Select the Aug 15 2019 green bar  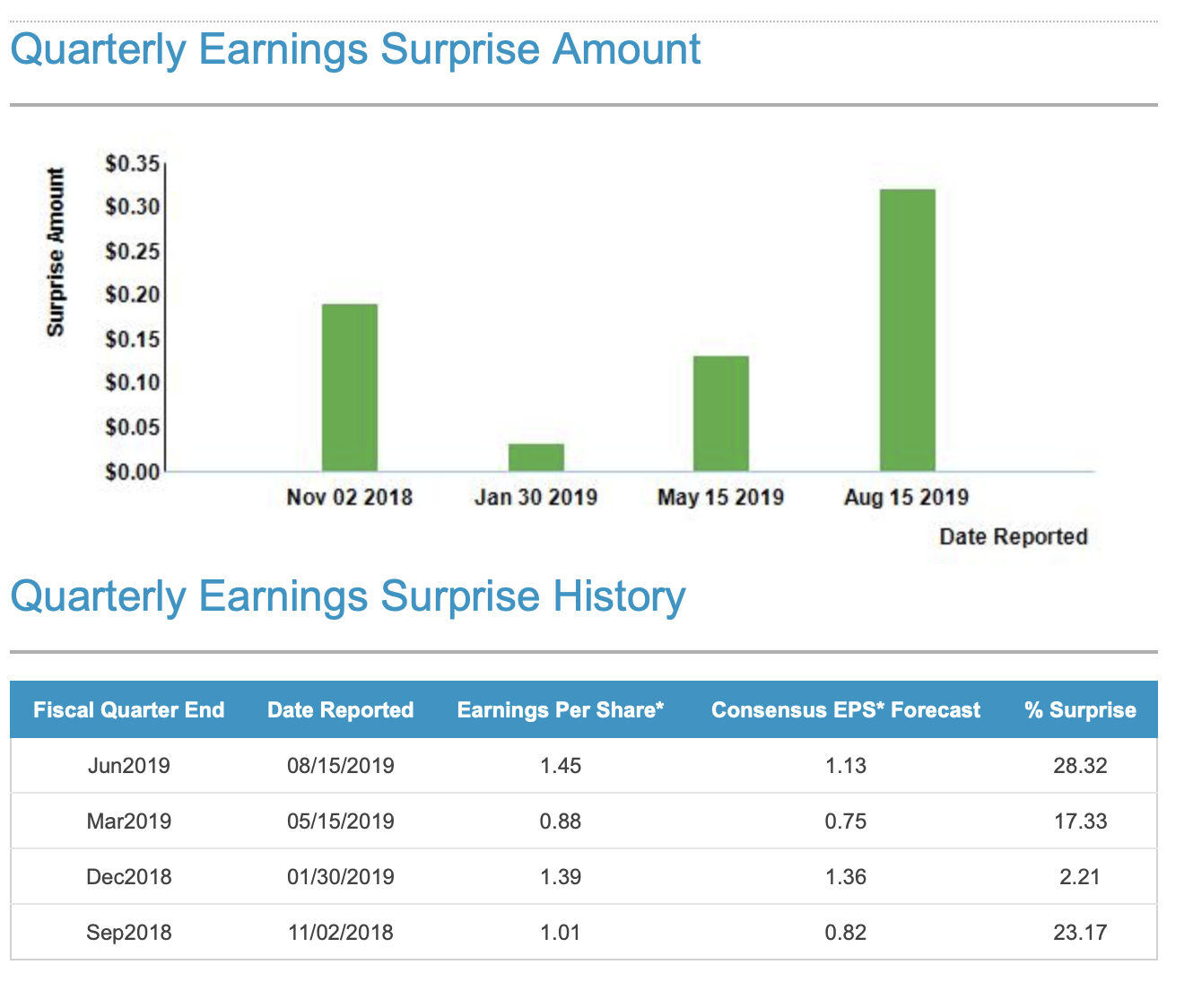tap(908, 330)
